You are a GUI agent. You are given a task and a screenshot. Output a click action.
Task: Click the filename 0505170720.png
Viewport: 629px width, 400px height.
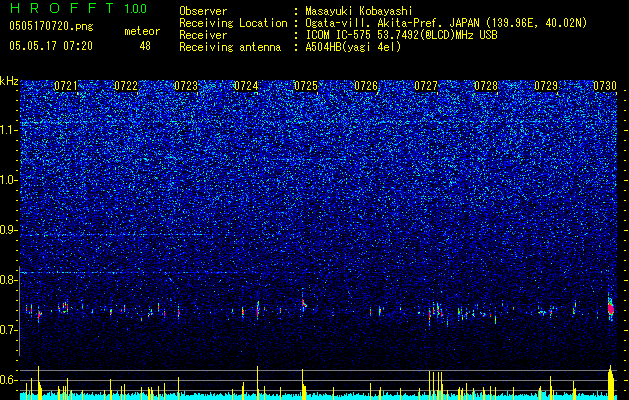pyautogui.click(x=51, y=27)
